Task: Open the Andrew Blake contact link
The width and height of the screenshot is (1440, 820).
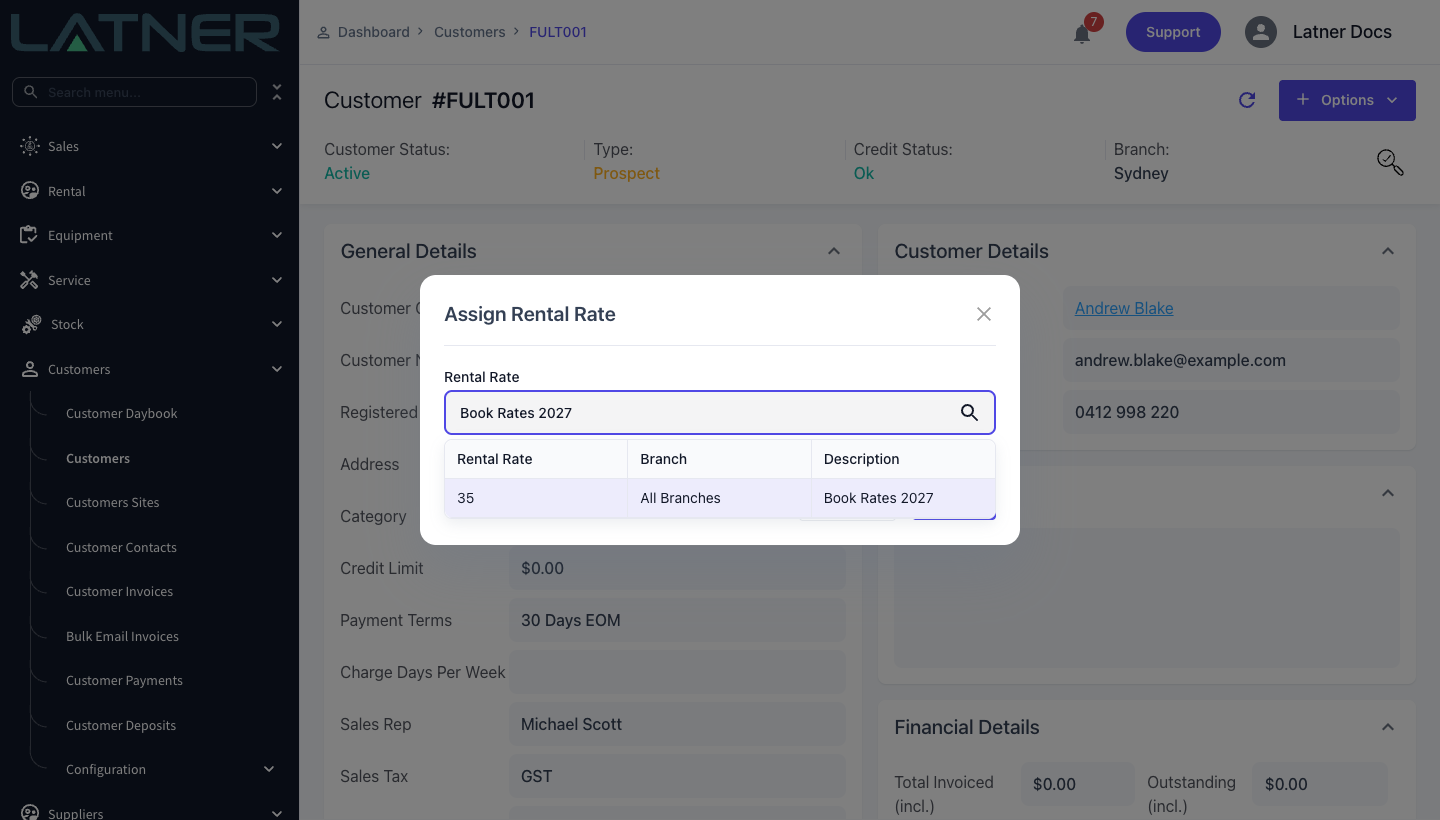Action: (1124, 308)
